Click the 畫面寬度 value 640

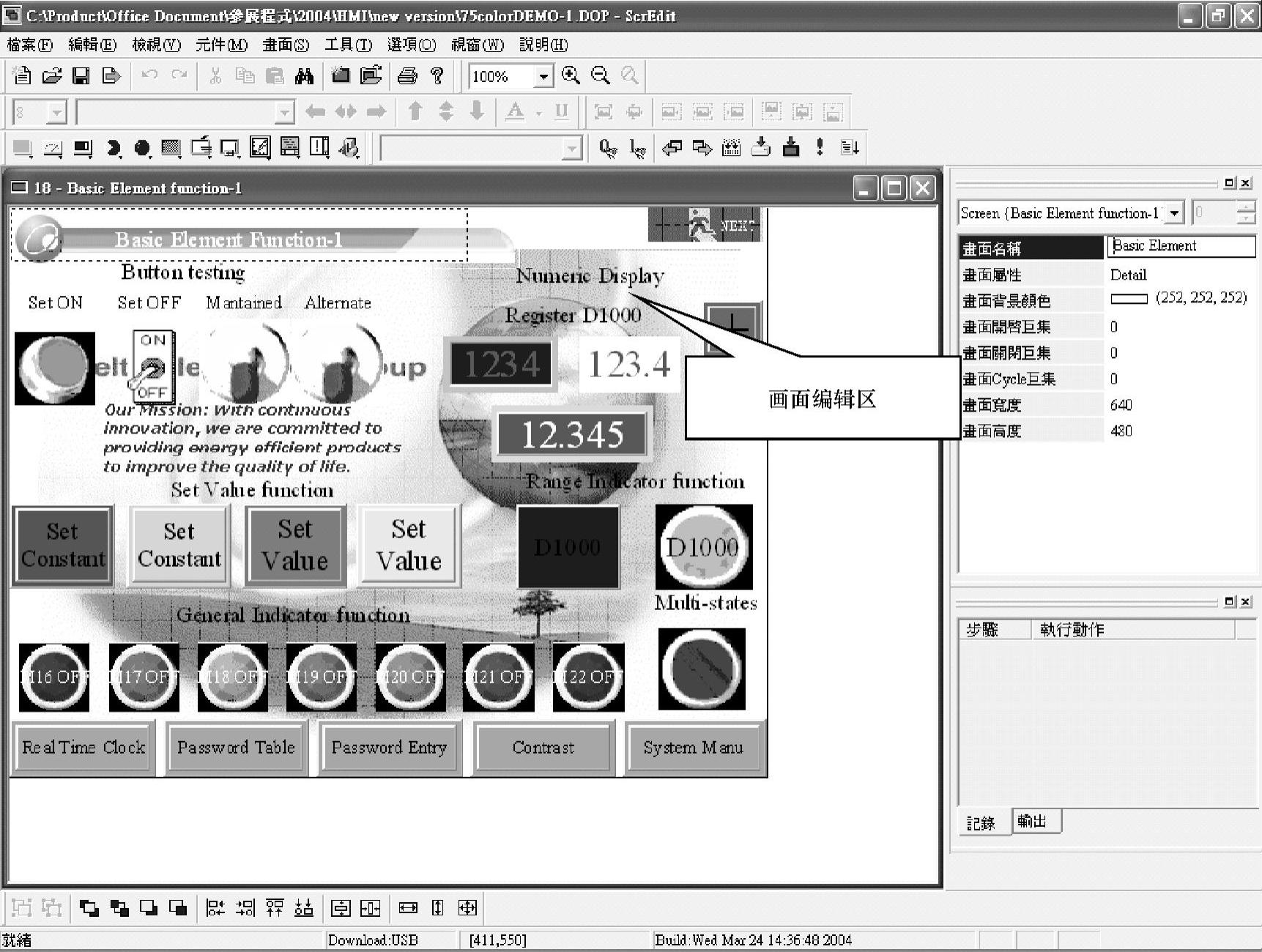[x=1121, y=405]
